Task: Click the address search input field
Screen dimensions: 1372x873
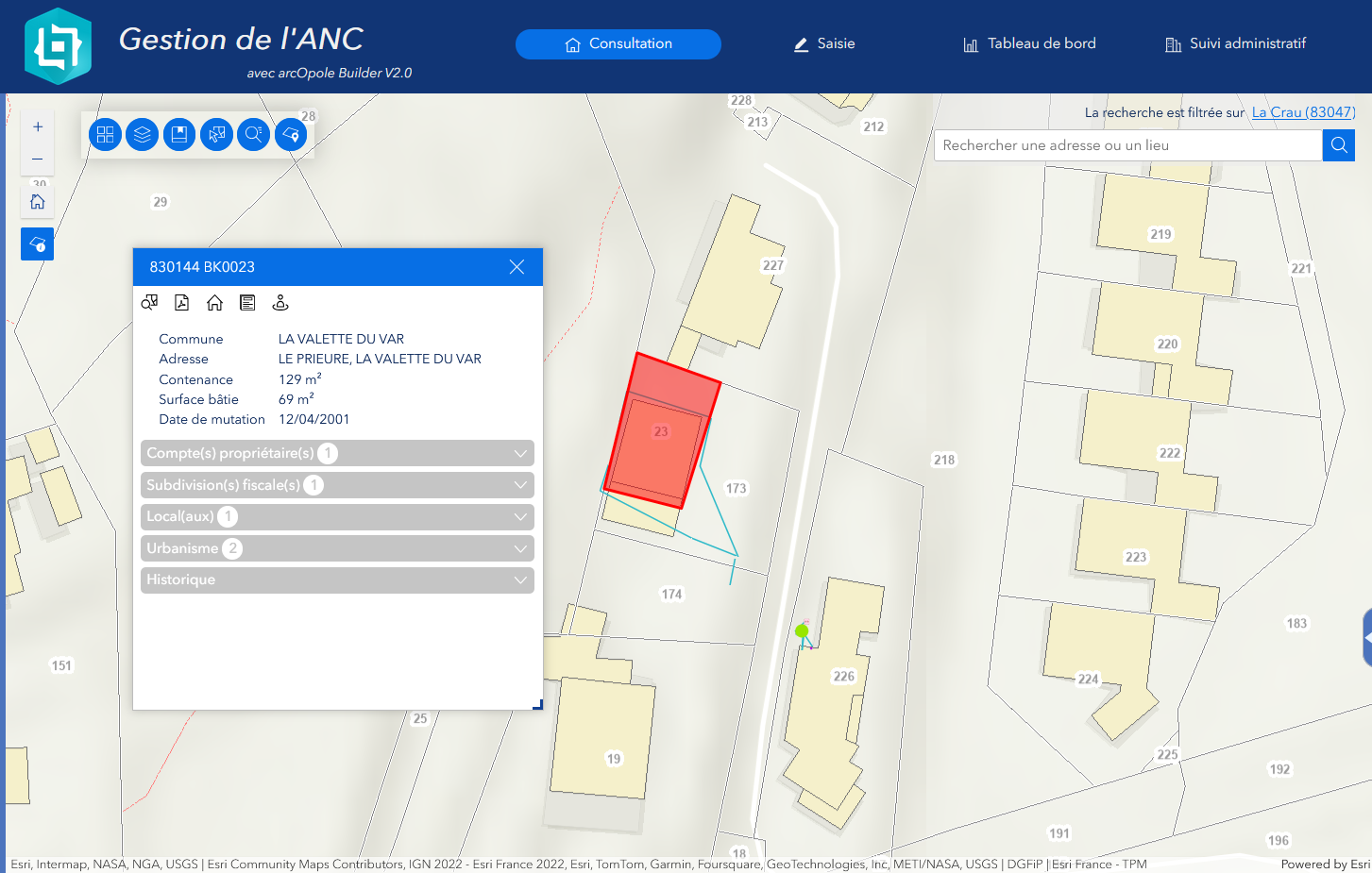Action: 1127,145
